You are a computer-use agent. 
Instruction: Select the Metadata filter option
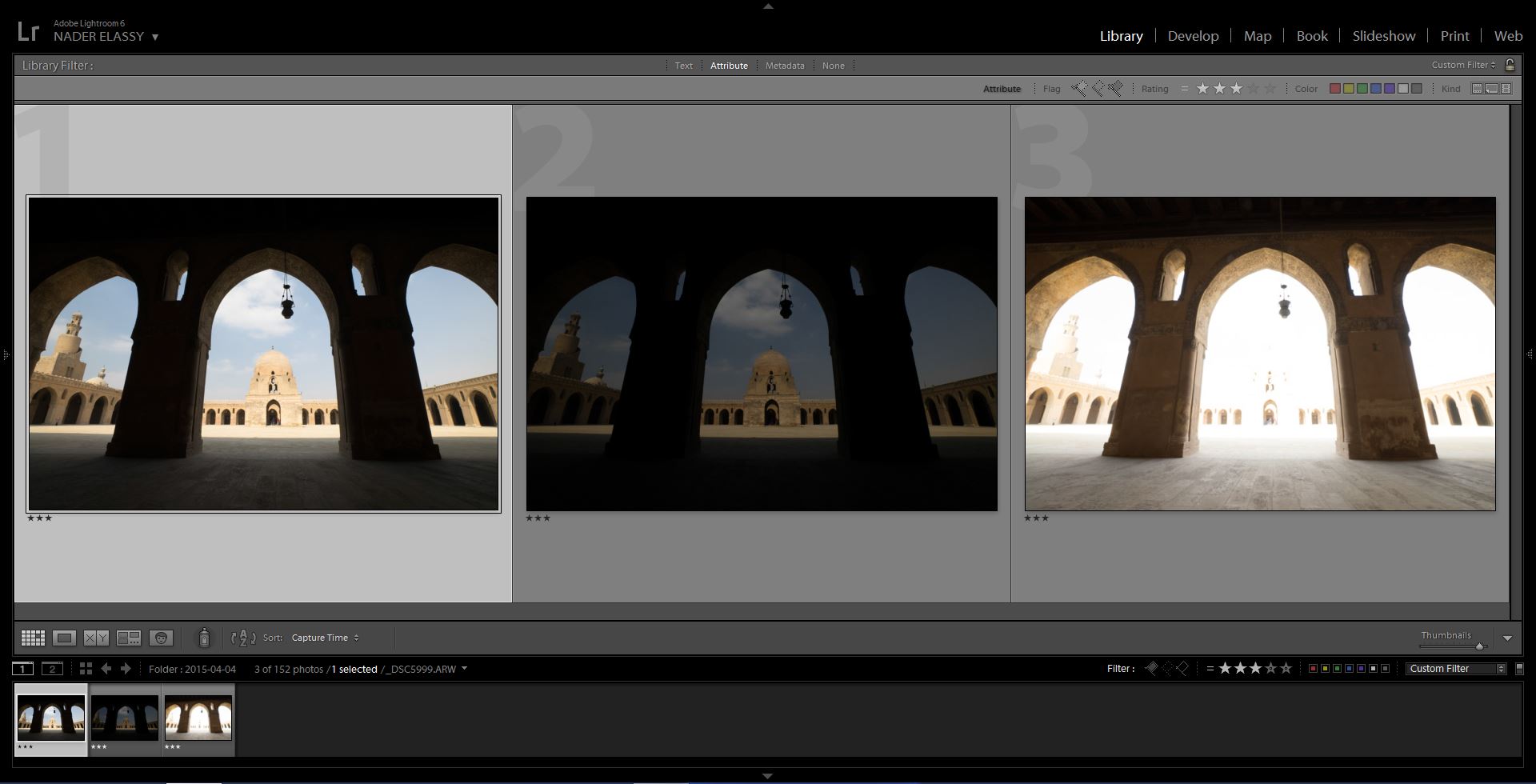(x=784, y=66)
